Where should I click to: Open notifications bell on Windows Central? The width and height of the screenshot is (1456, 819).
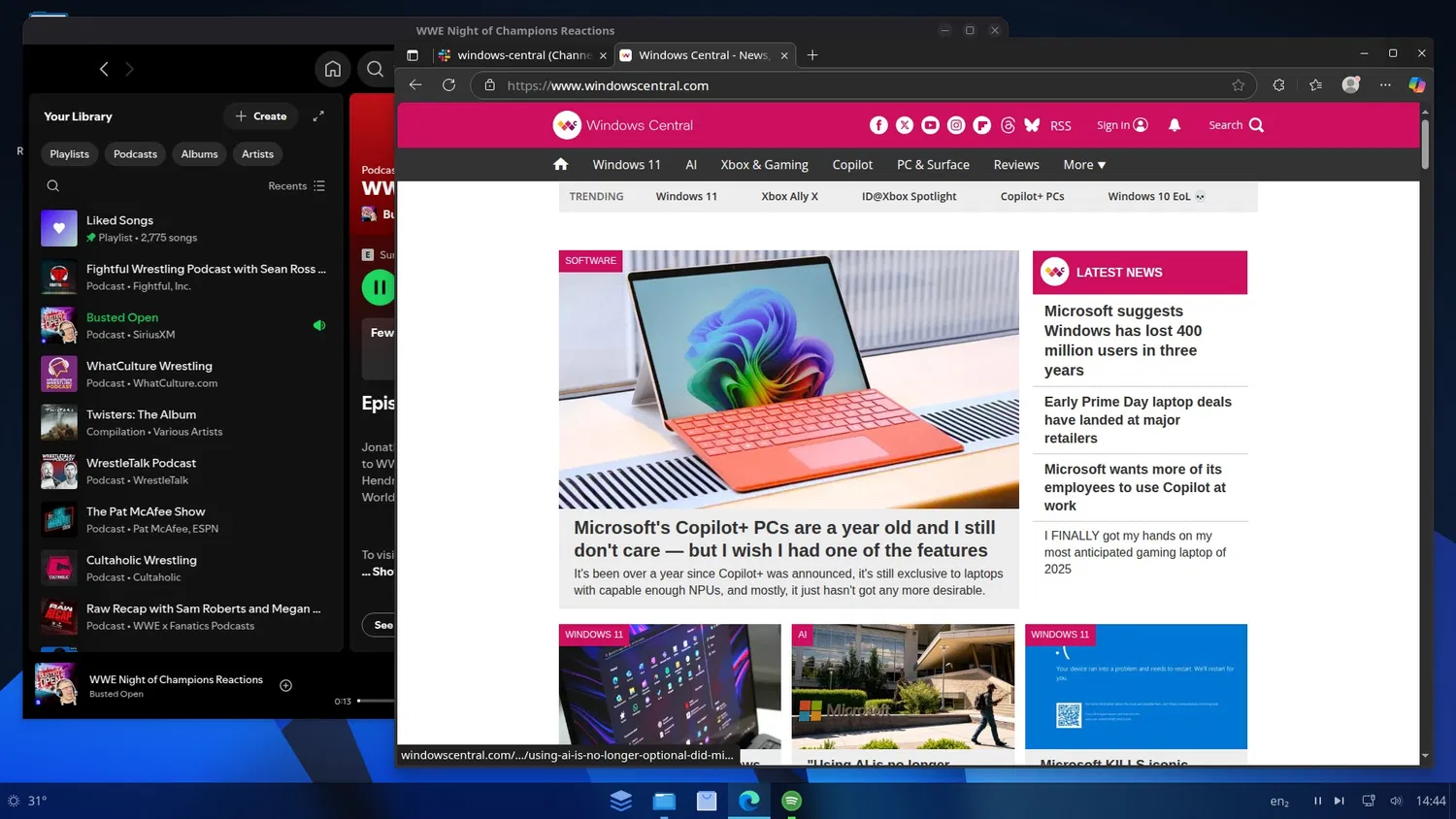(x=1175, y=125)
